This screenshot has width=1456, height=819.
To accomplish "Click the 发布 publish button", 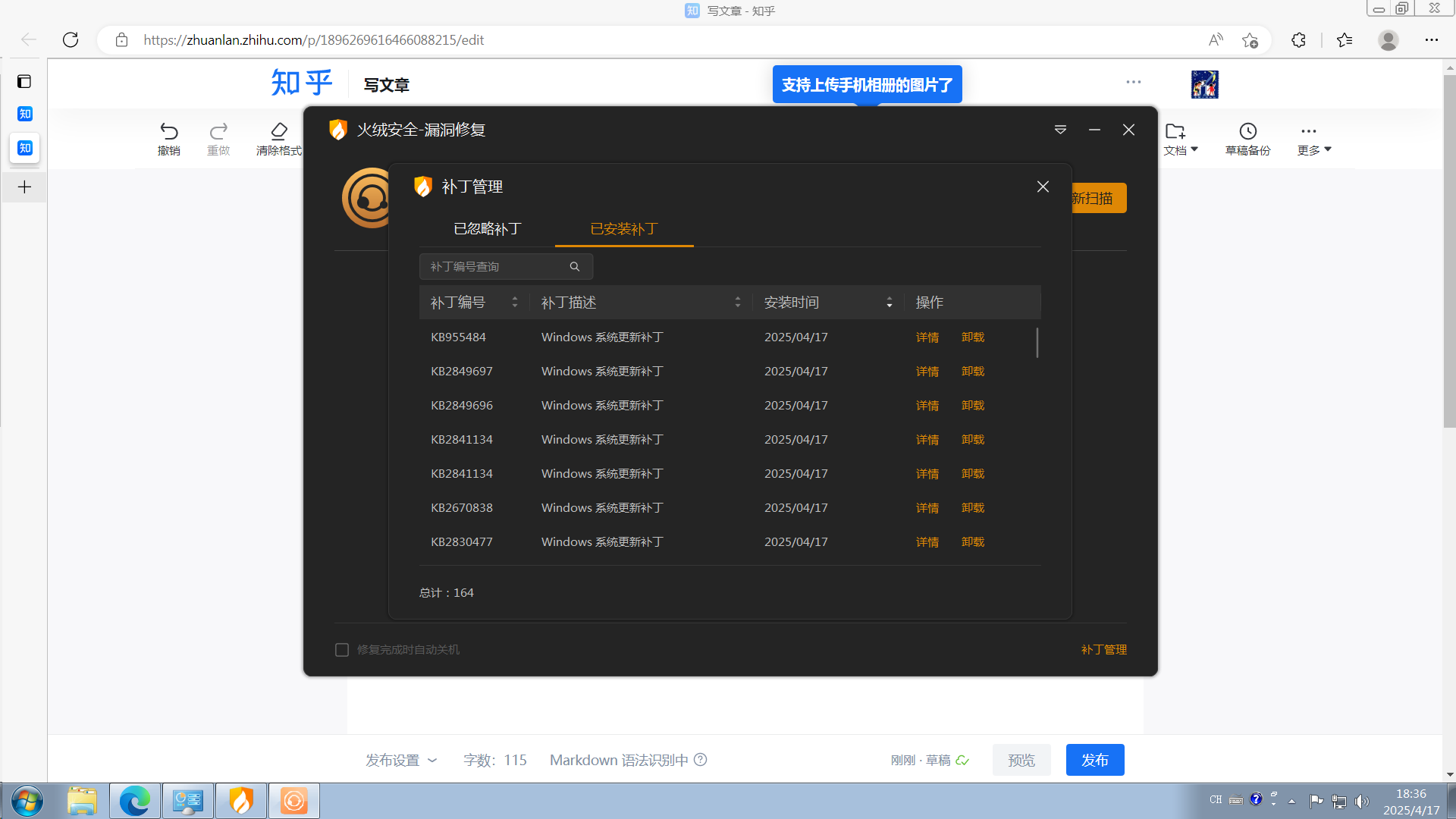I will click(x=1094, y=760).
